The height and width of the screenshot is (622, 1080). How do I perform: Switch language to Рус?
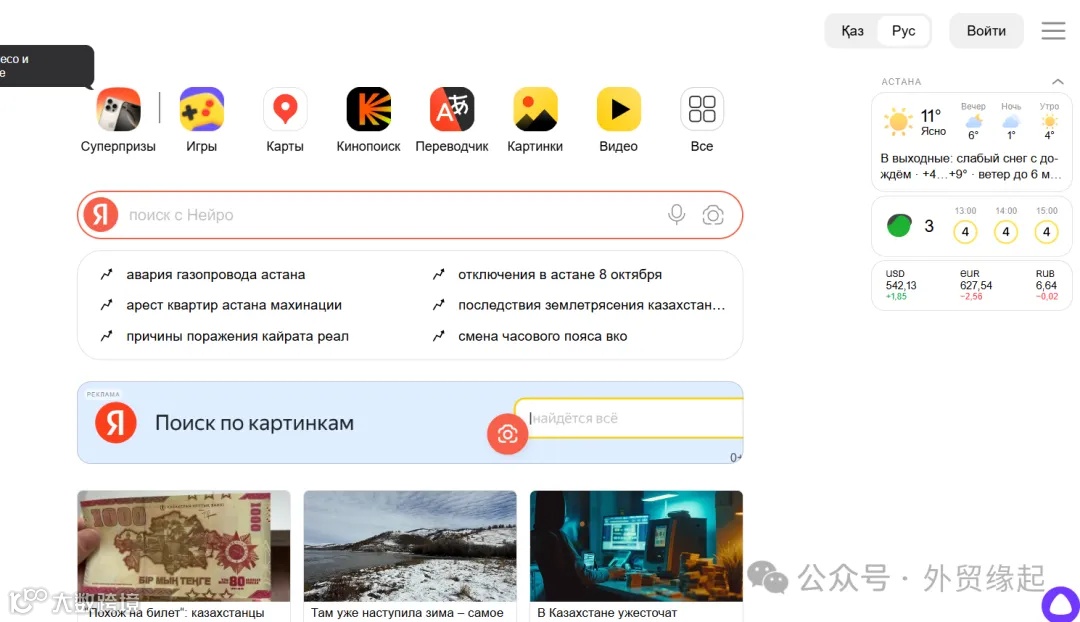click(x=903, y=31)
